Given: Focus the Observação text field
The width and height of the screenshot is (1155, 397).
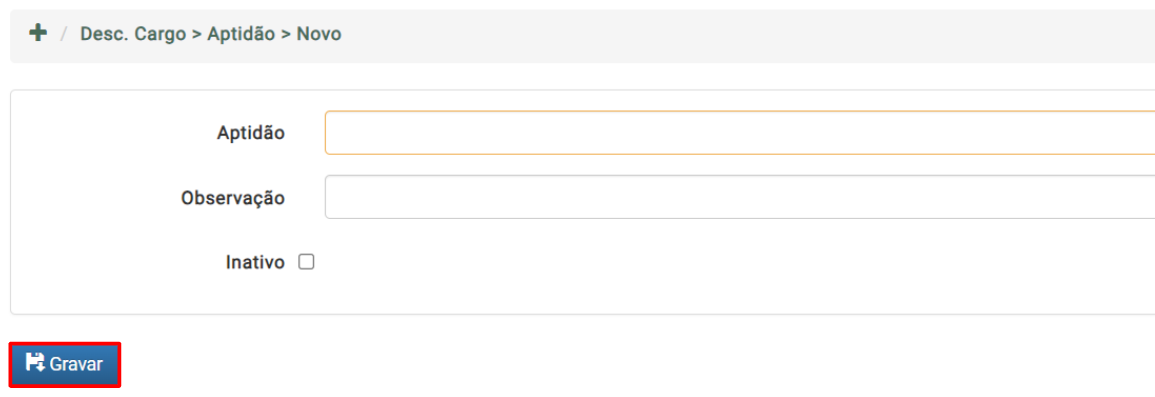Looking at the screenshot, I should pos(740,197).
